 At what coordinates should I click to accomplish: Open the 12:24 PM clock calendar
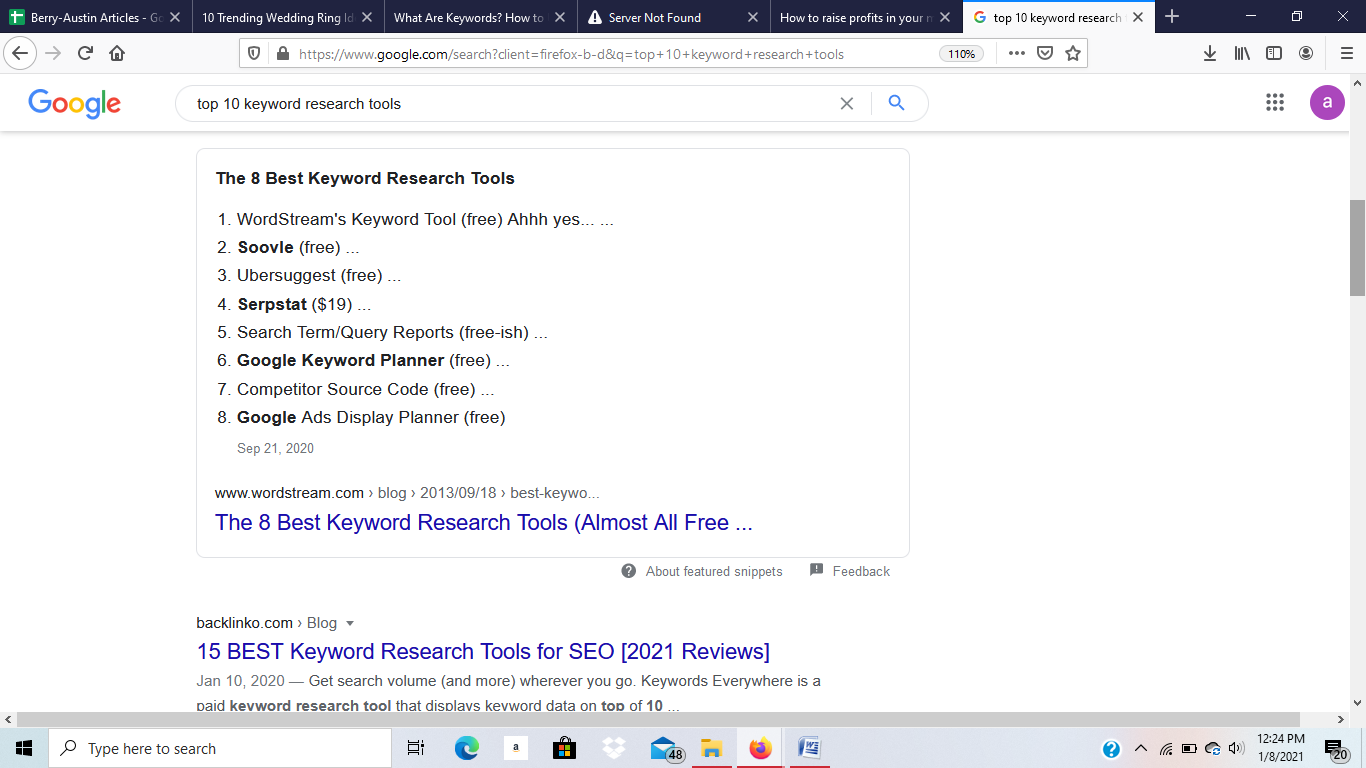coord(1280,748)
